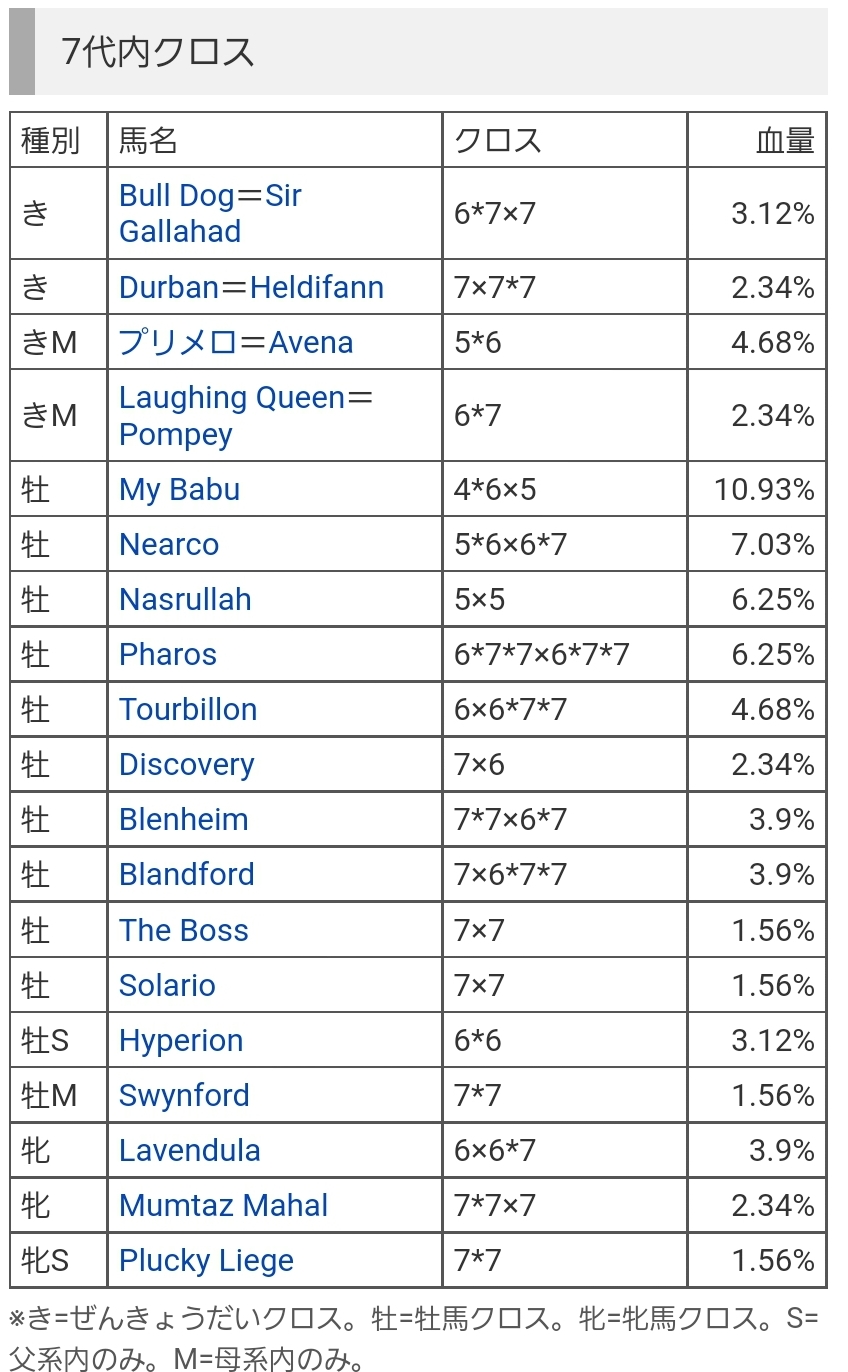This screenshot has width=848, height=1372.
Task: Open Laughing Queen=Pompey entry
Action: click(x=246, y=416)
